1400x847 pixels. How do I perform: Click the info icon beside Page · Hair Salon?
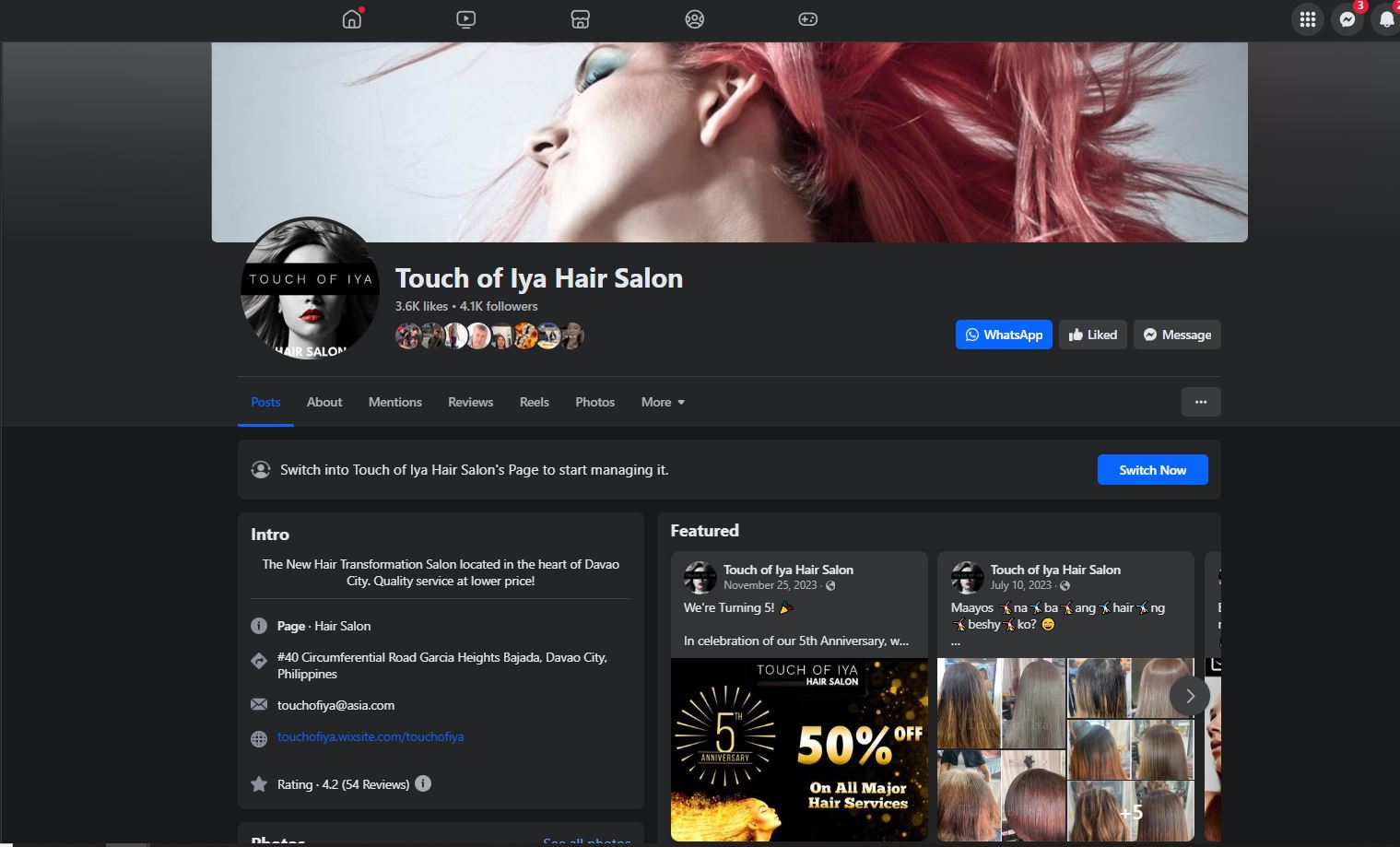259,626
